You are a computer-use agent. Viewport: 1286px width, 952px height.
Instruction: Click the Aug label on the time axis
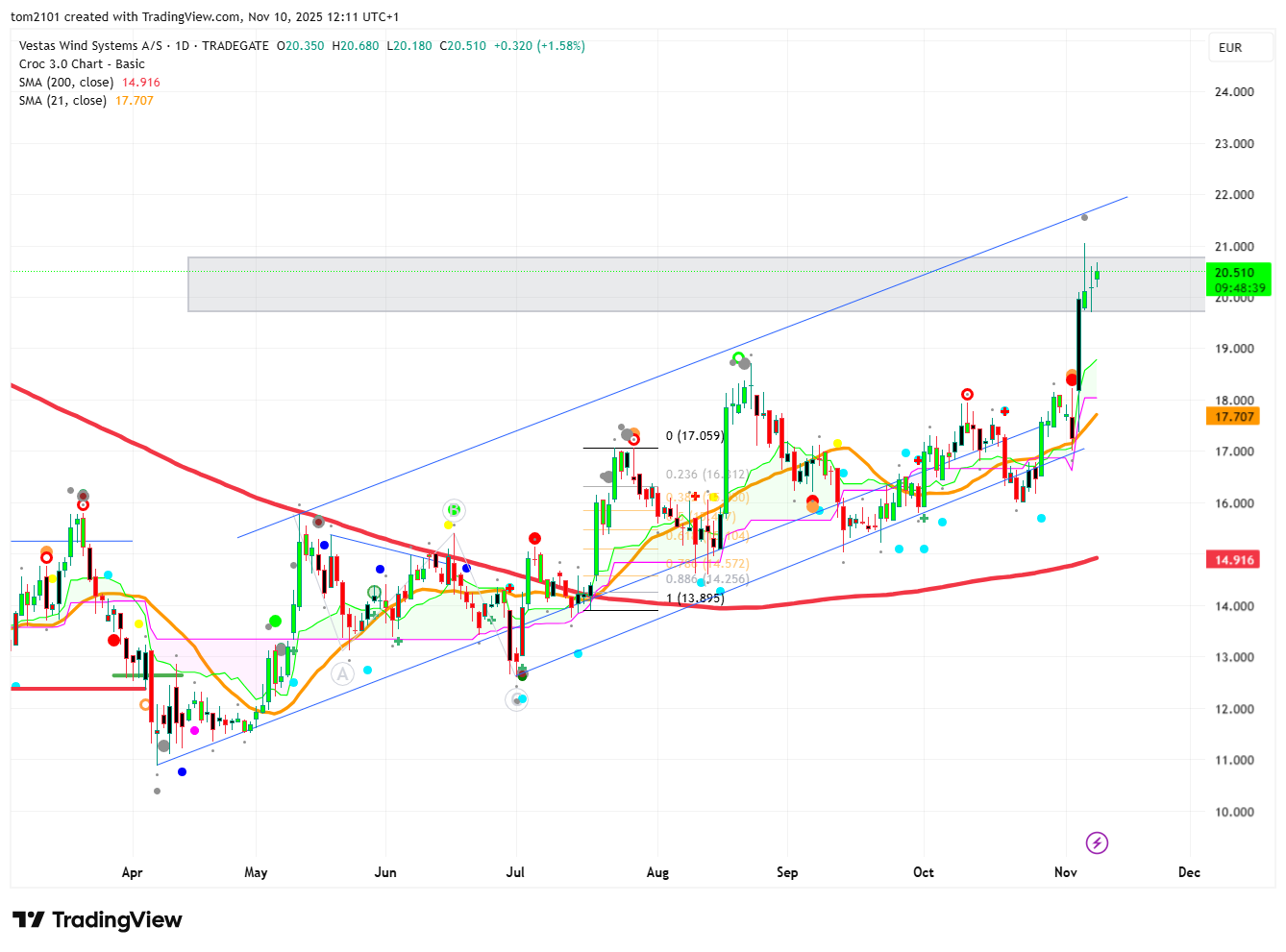tap(657, 872)
